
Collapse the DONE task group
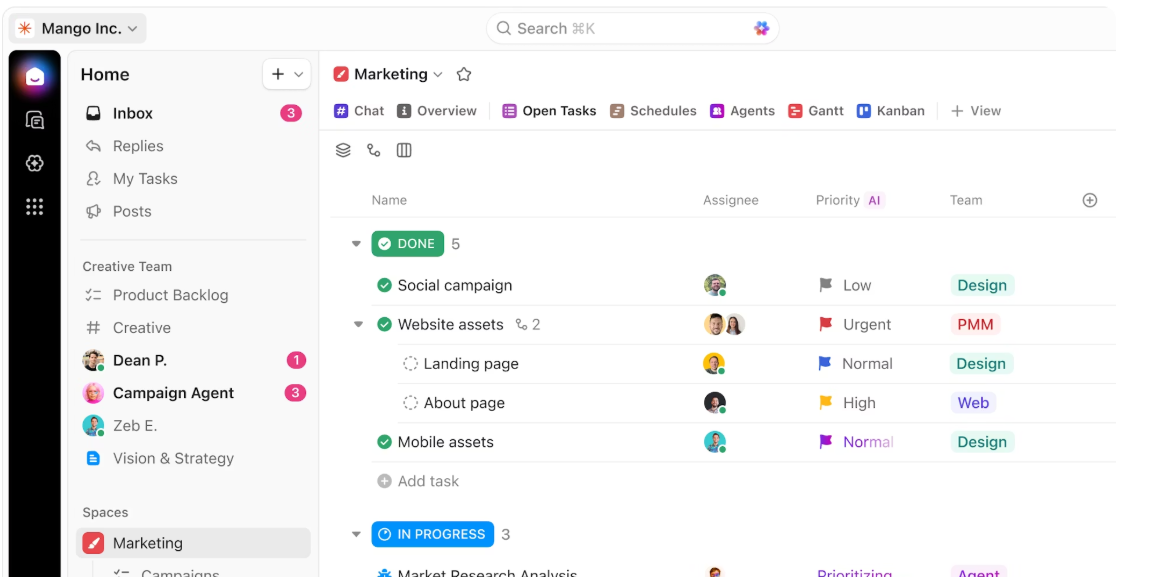(x=356, y=243)
